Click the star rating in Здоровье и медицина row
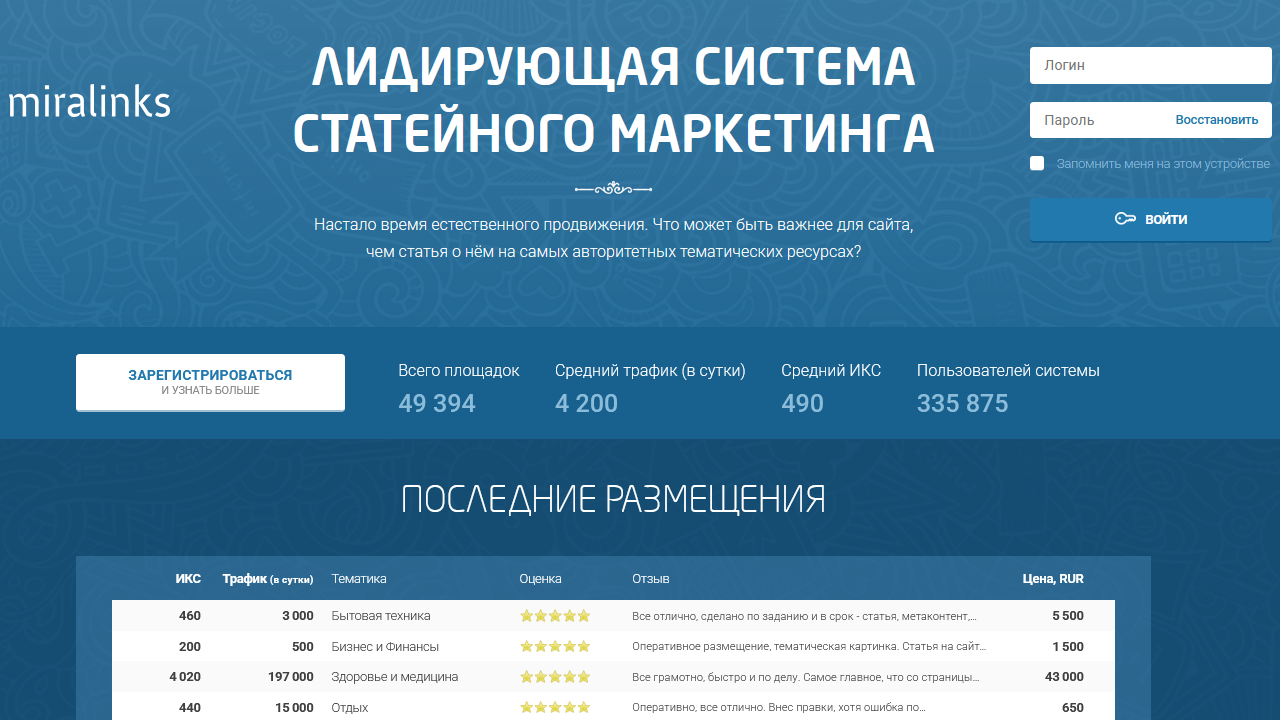Image resolution: width=1280 pixels, height=720 pixels. coord(555,677)
